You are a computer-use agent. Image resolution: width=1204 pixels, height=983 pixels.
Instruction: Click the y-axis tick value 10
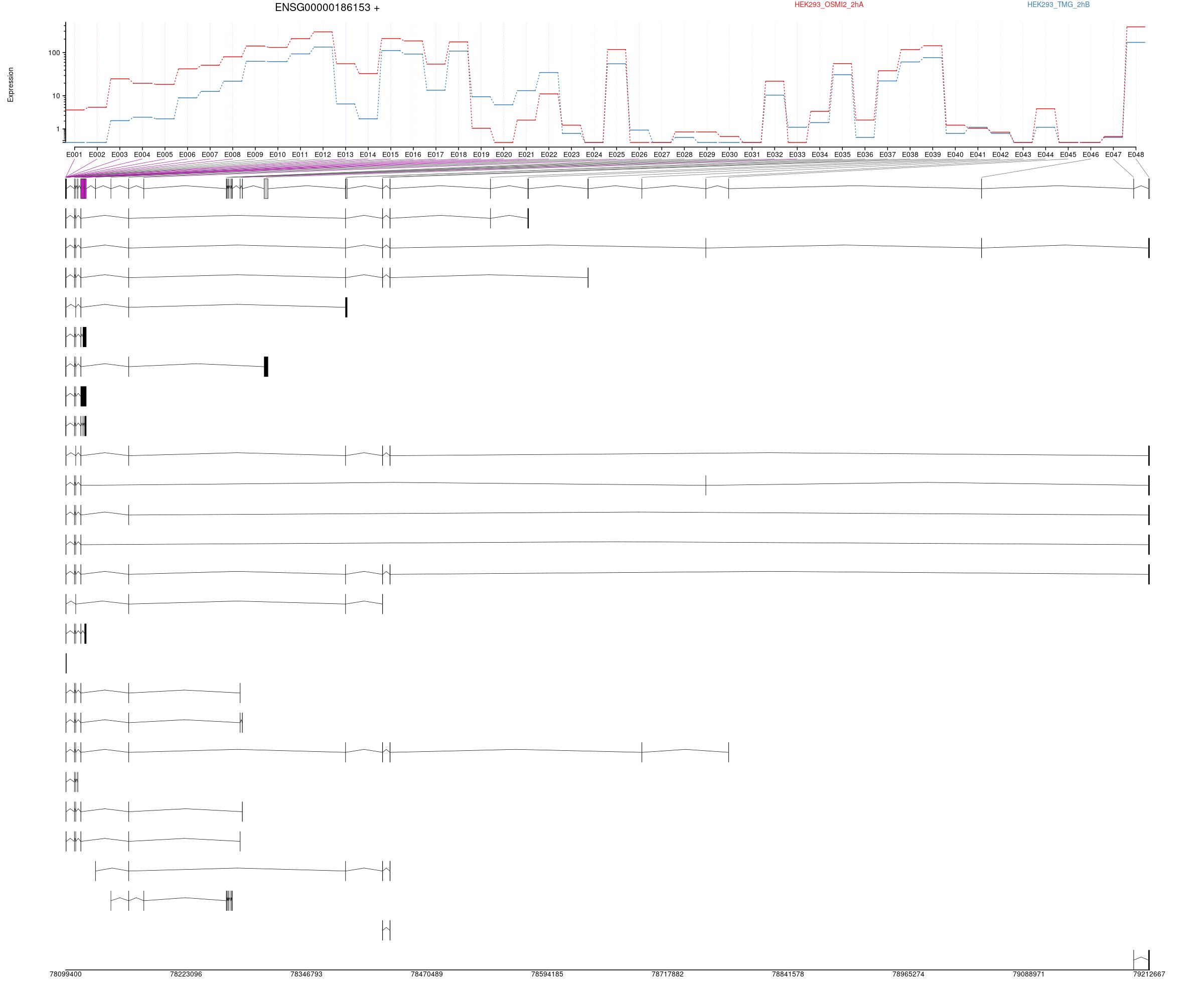coord(56,96)
